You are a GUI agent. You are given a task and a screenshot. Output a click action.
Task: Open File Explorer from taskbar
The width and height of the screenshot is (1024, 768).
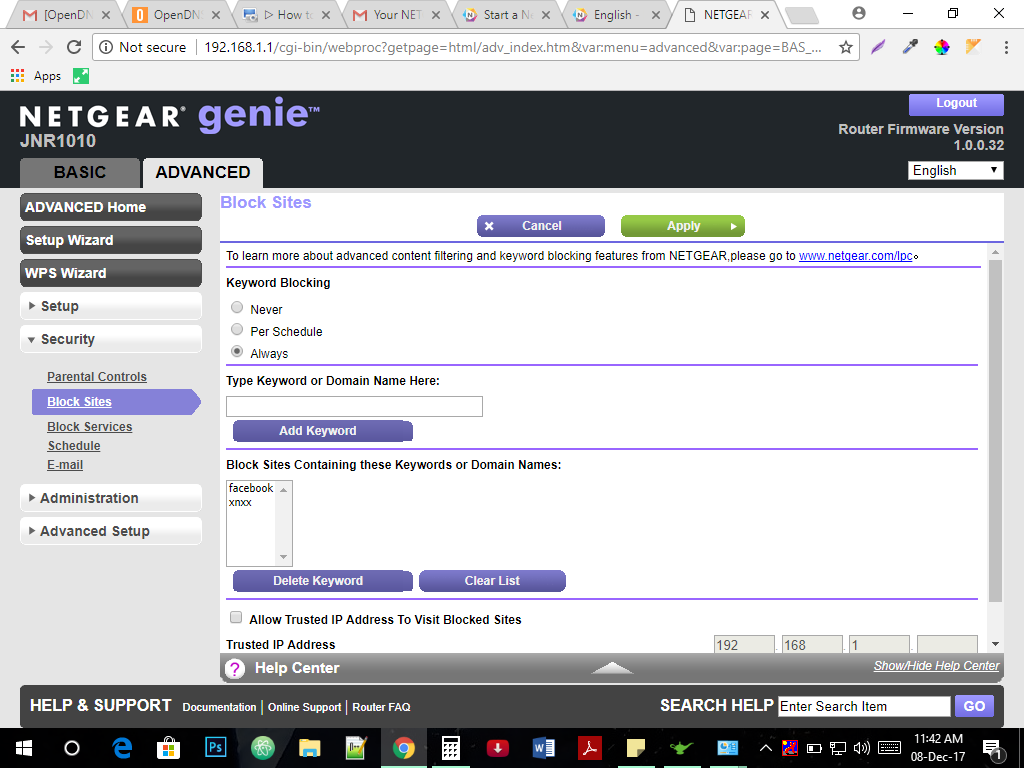310,748
